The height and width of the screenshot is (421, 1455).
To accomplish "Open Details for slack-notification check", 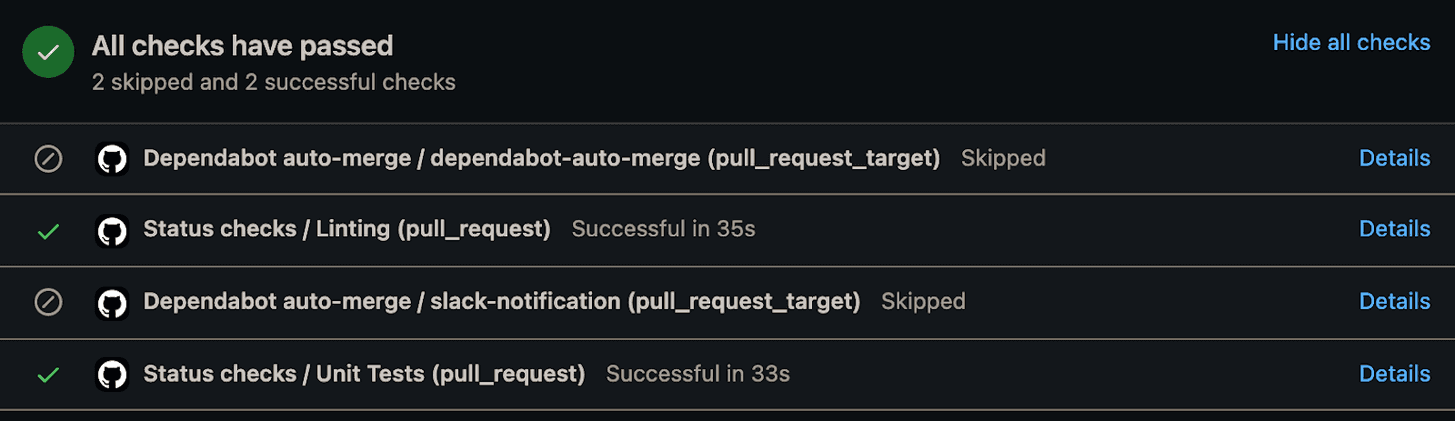I will 1394,301.
